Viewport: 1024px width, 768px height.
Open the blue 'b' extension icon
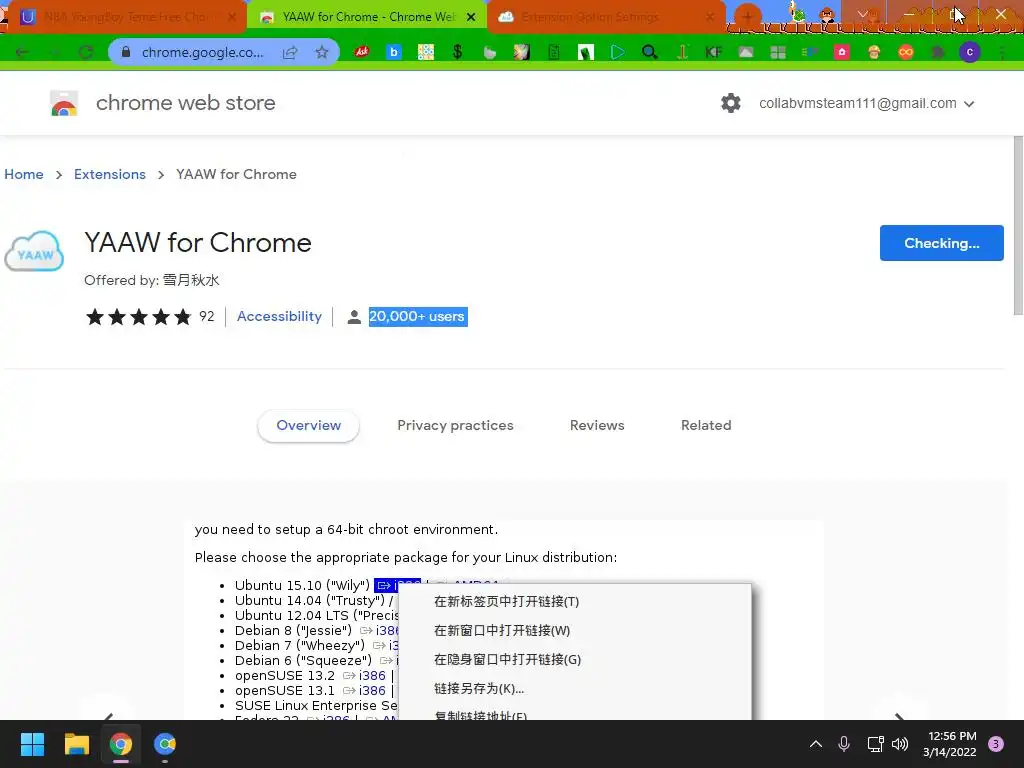coord(393,52)
